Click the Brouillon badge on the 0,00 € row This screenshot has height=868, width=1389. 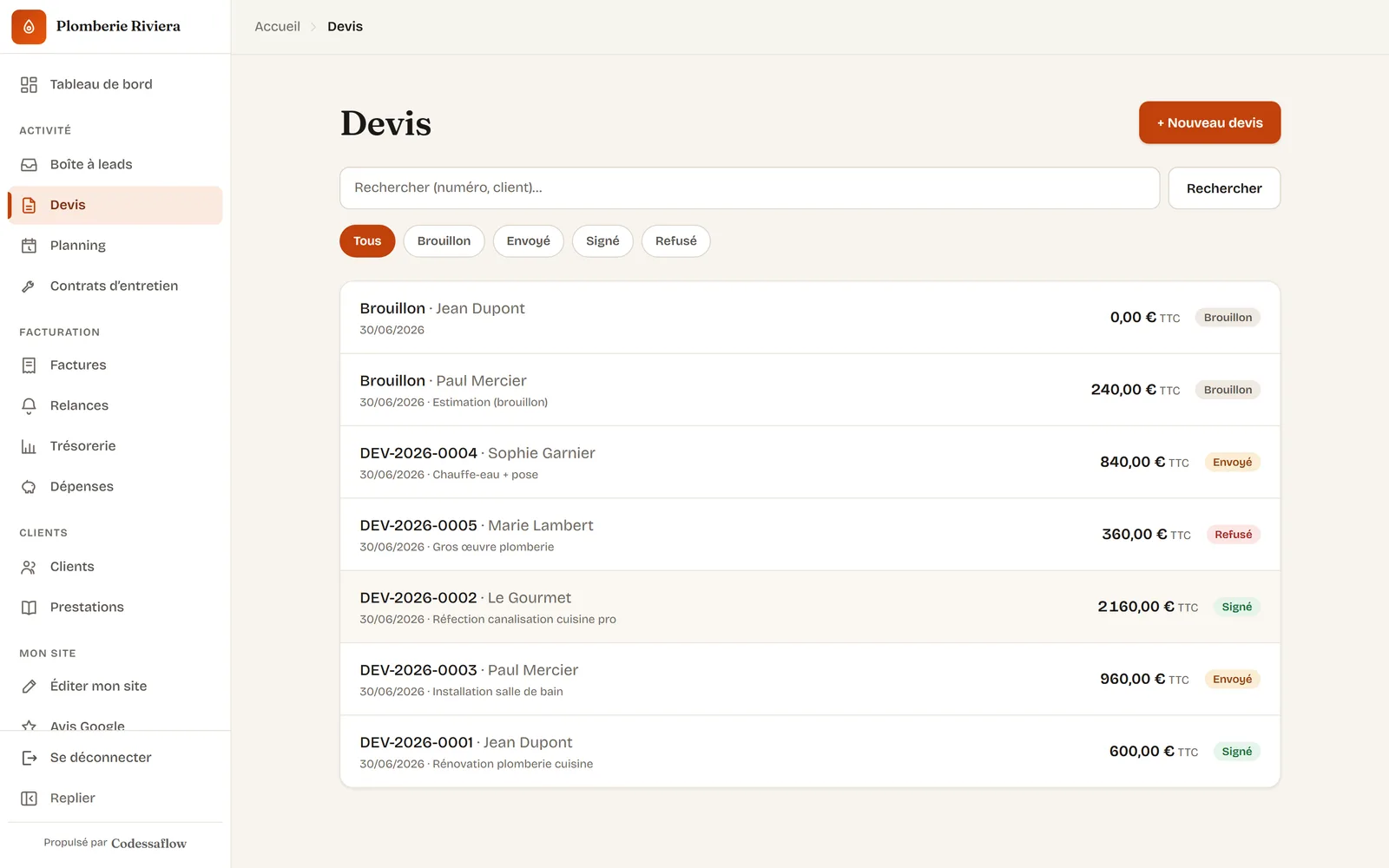tap(1228, 318)
